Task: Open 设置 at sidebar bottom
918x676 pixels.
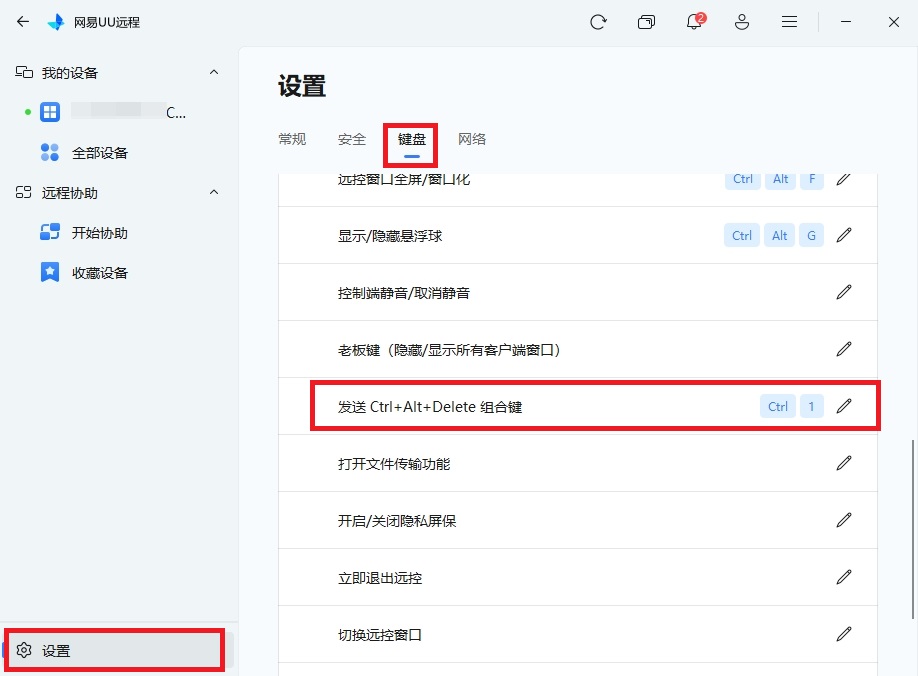Action: pyautogui.click(x=117, y=650)
